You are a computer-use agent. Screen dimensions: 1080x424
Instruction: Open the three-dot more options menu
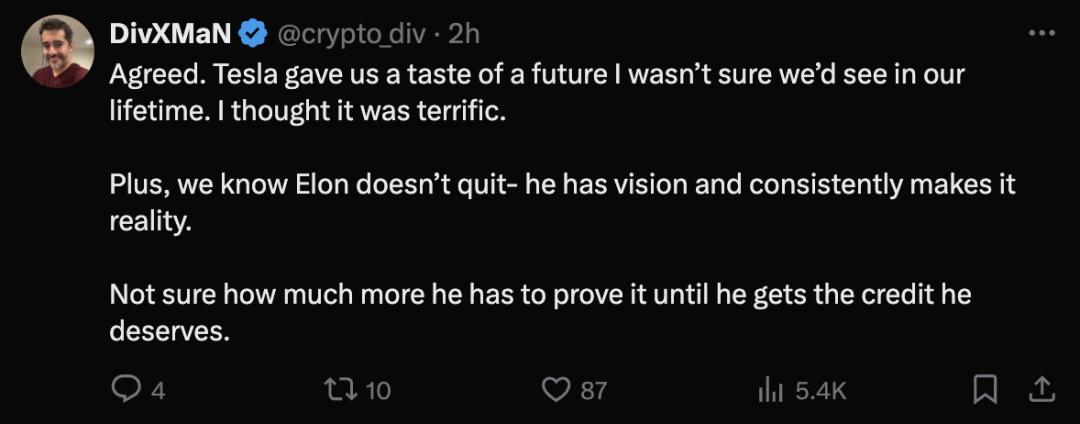tap(1041, 33)
